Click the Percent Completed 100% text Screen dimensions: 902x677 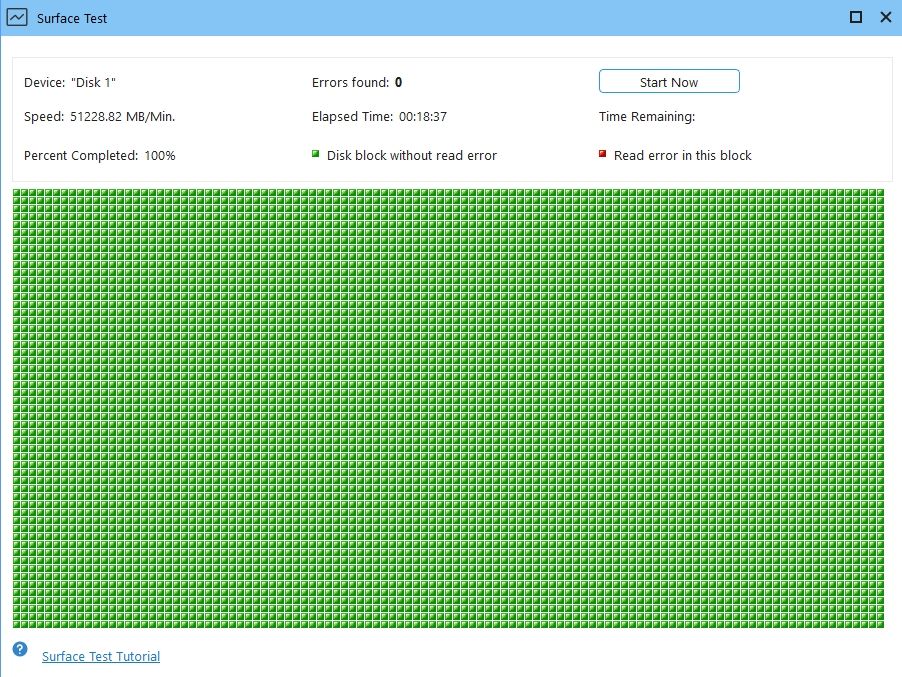(100, 155)
